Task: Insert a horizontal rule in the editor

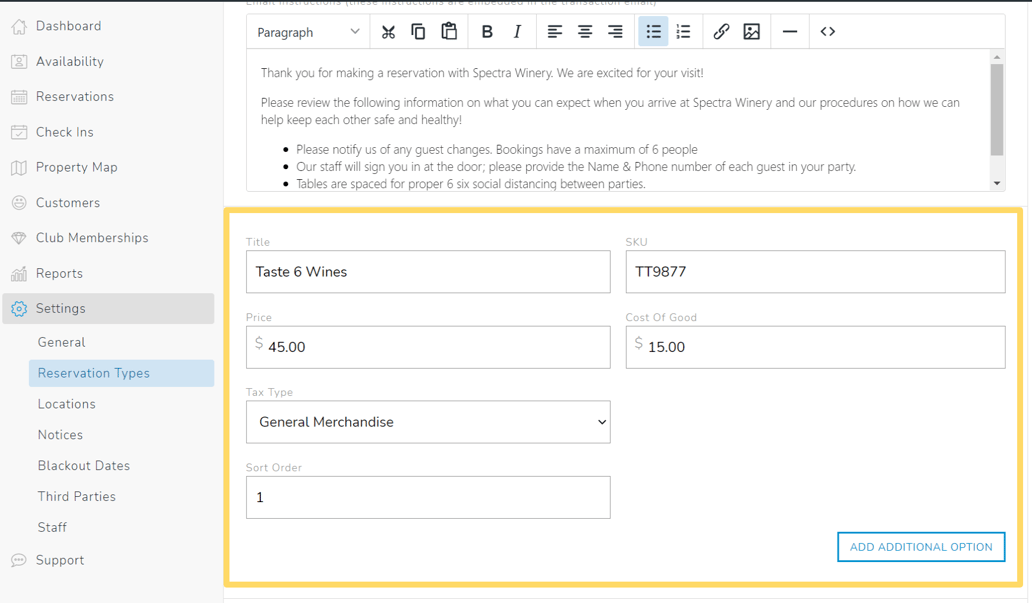Action: pyautogui.click(x=789, y=31)
